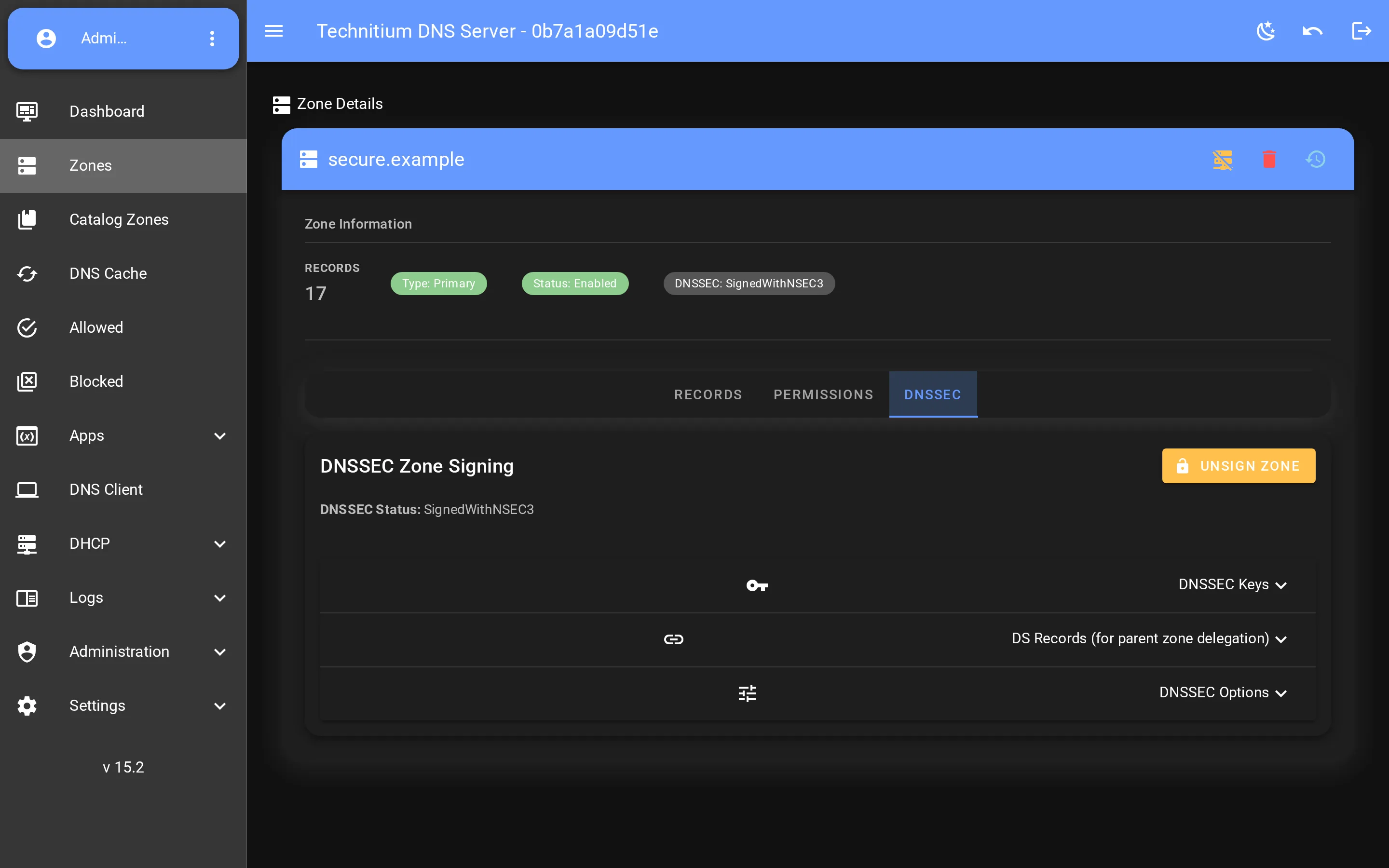Click the DNSSEC Zone Signing heading

pos(417,466)
